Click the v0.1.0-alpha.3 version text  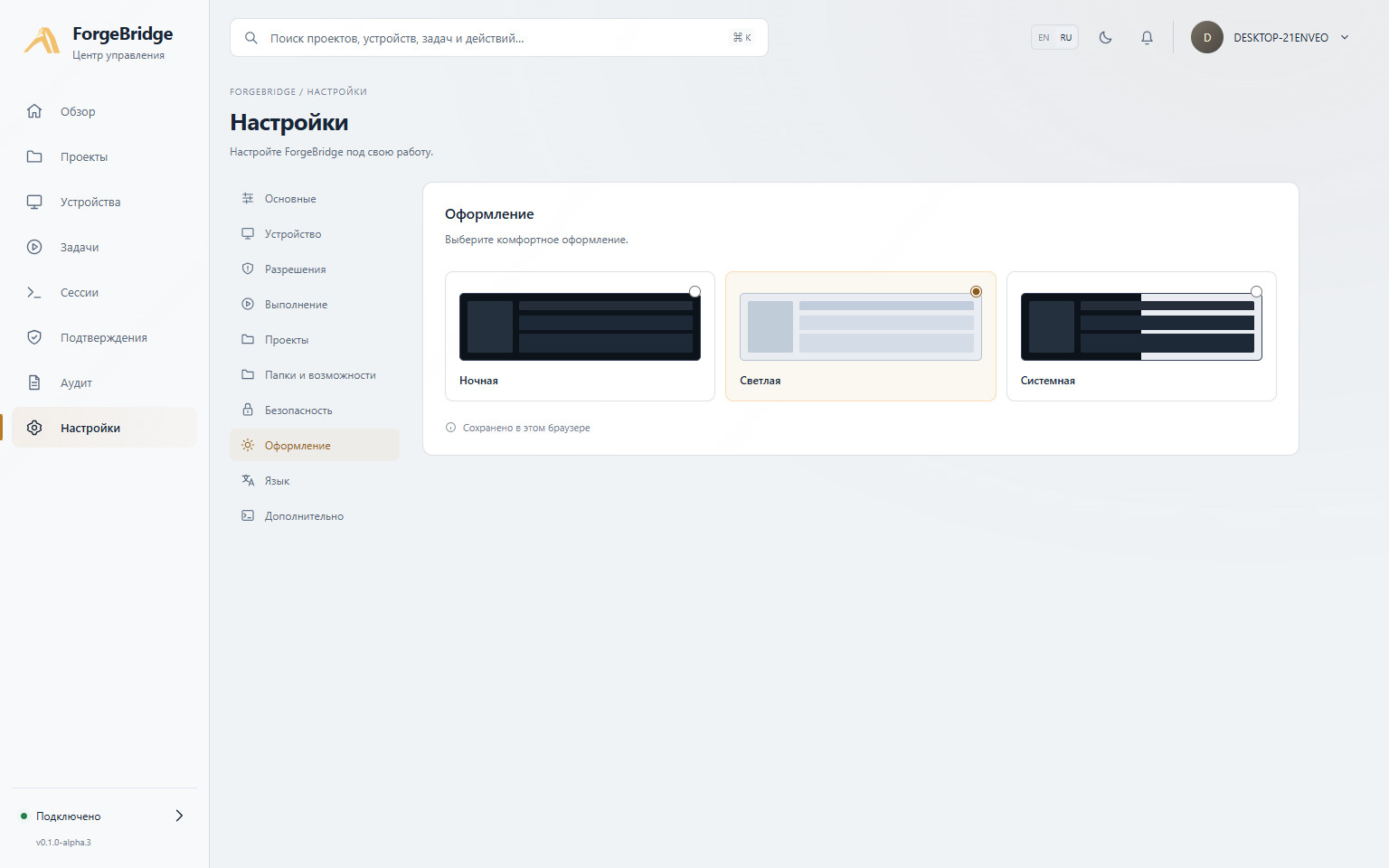pyautogui.click(x=63, y=843)
